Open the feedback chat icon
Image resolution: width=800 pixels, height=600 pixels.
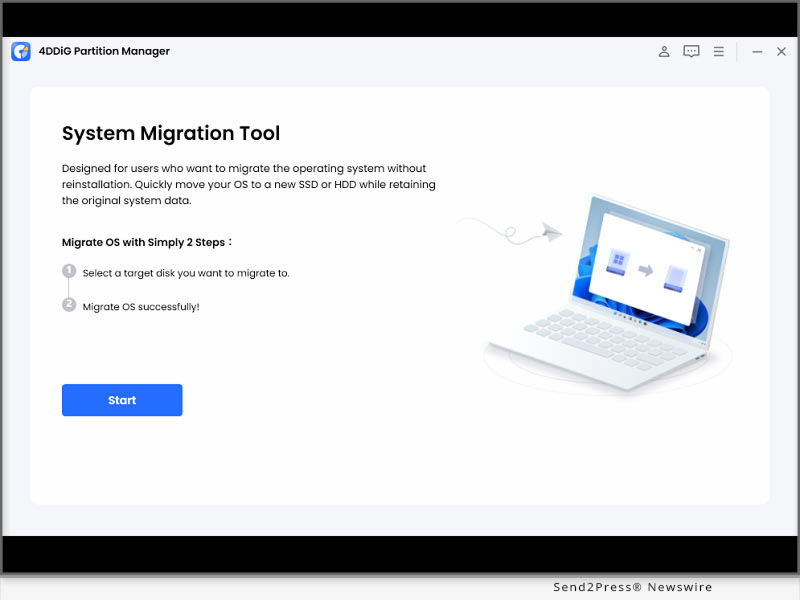[x=691, y=52]
